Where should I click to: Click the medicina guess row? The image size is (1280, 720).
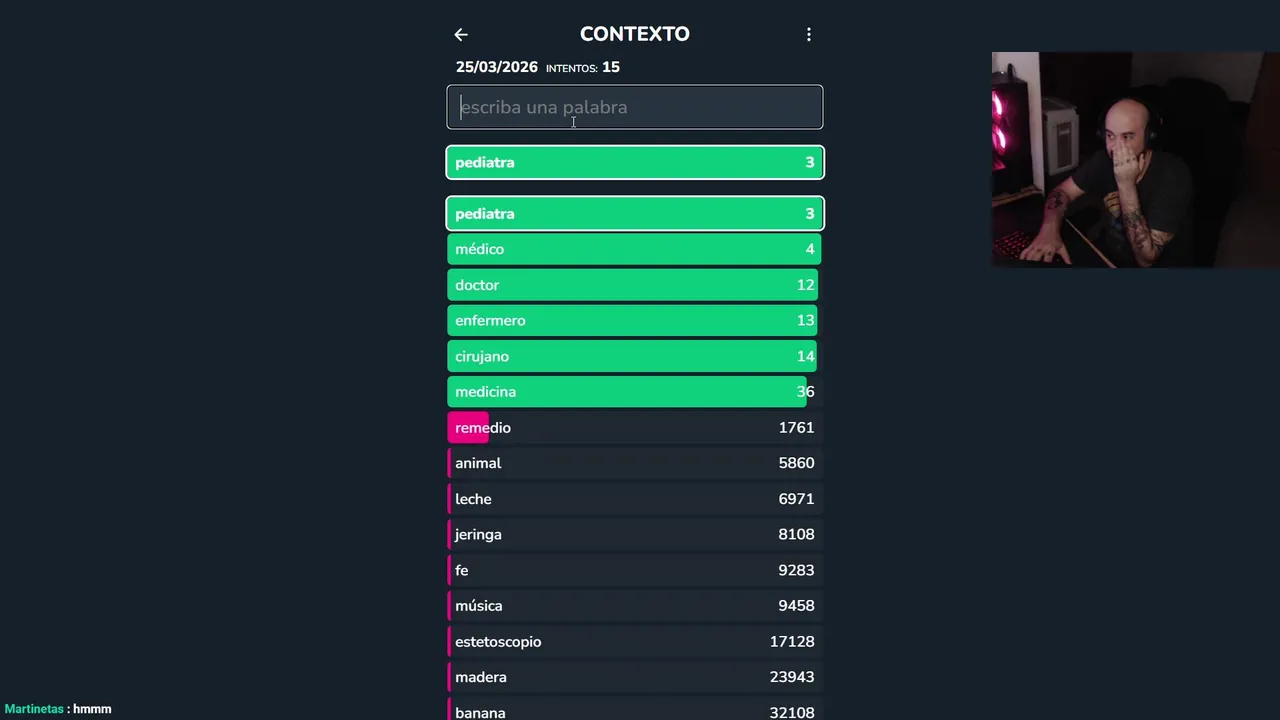(635, 392)
